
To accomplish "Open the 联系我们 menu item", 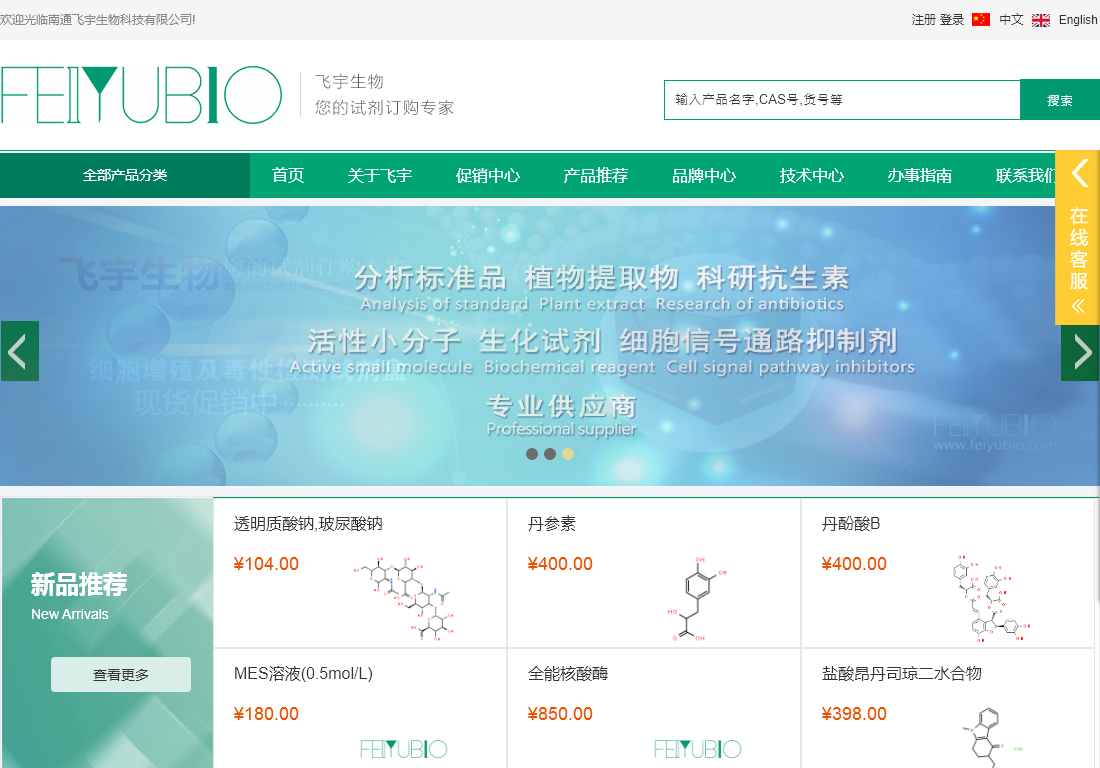I will click(x=1025, y=175).
